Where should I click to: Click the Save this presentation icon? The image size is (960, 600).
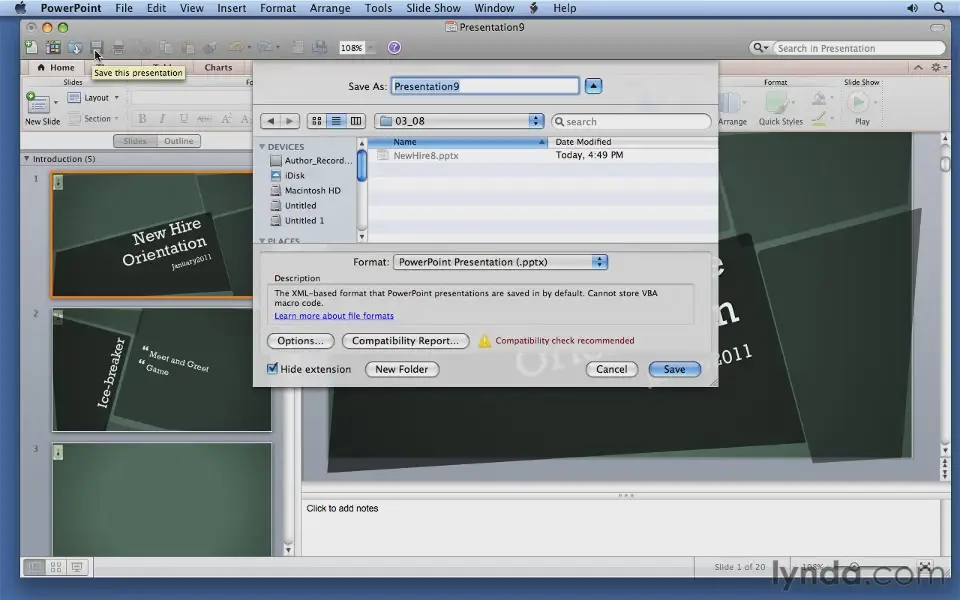(97, 47)
